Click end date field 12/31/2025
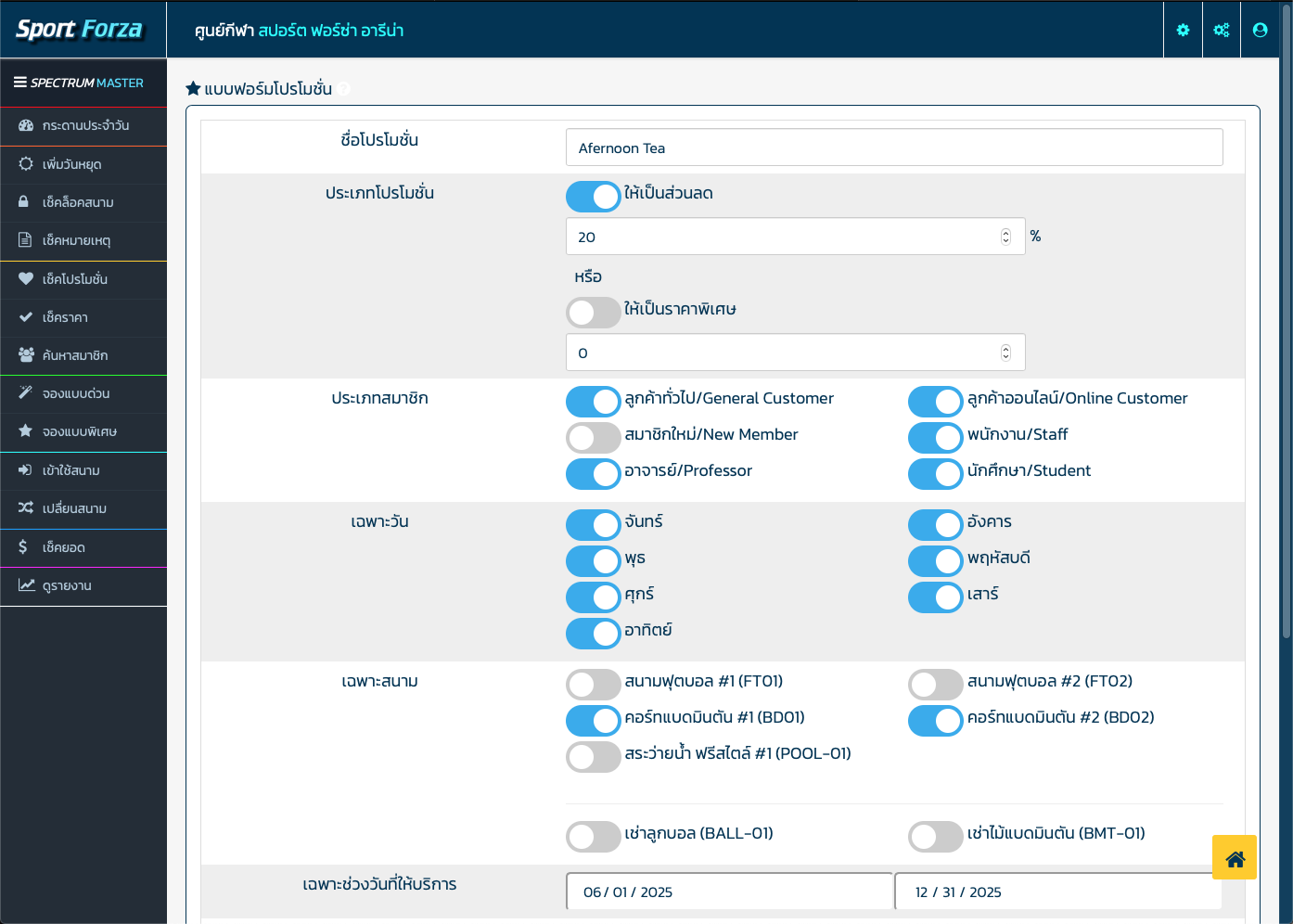Image resolution: width=1293 pixels, height=924 pixels. coord(1058,892)
